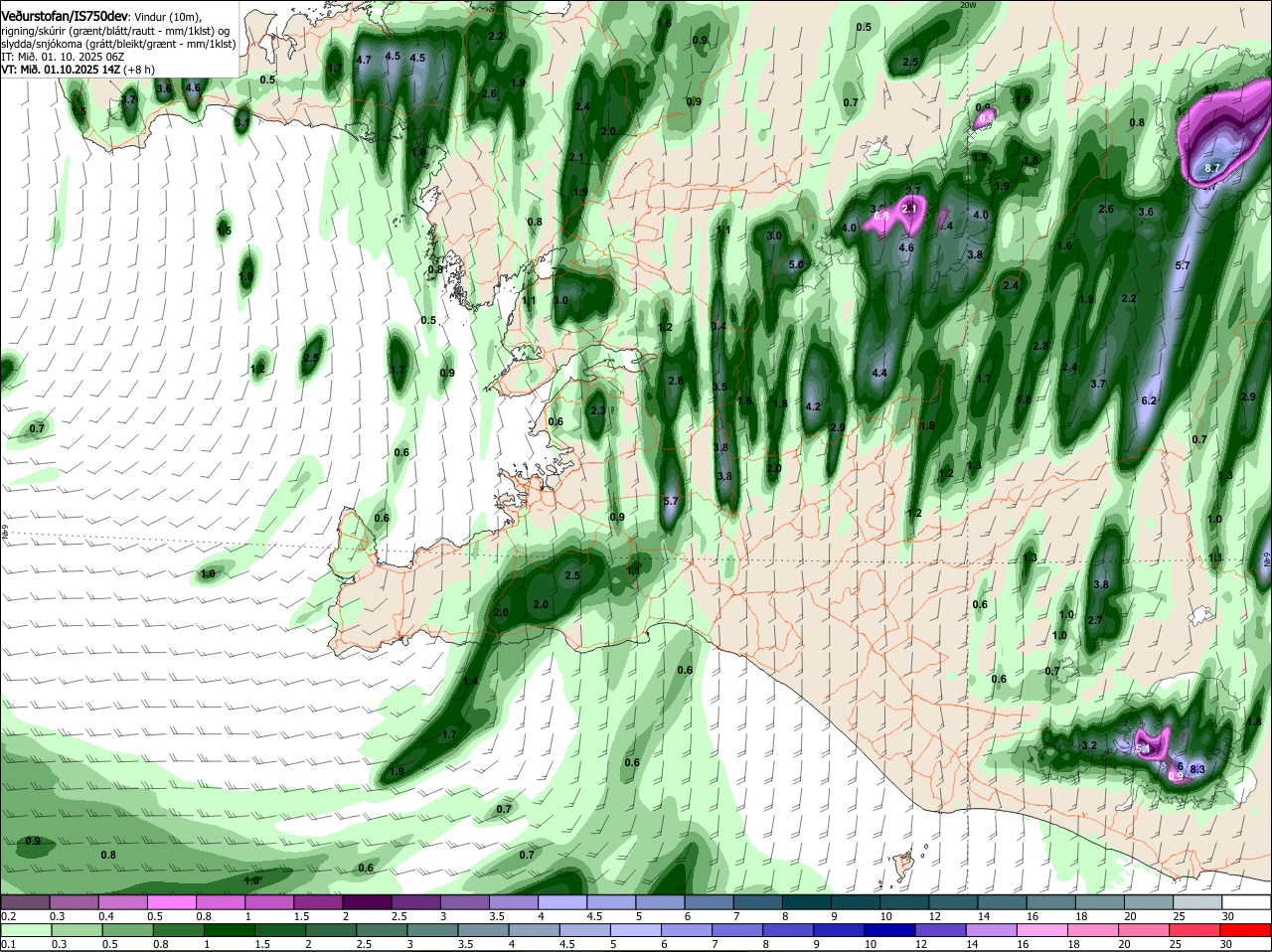
Task: Click the 8.7 precipitation value label
Action: click(x=1211, y=169)
